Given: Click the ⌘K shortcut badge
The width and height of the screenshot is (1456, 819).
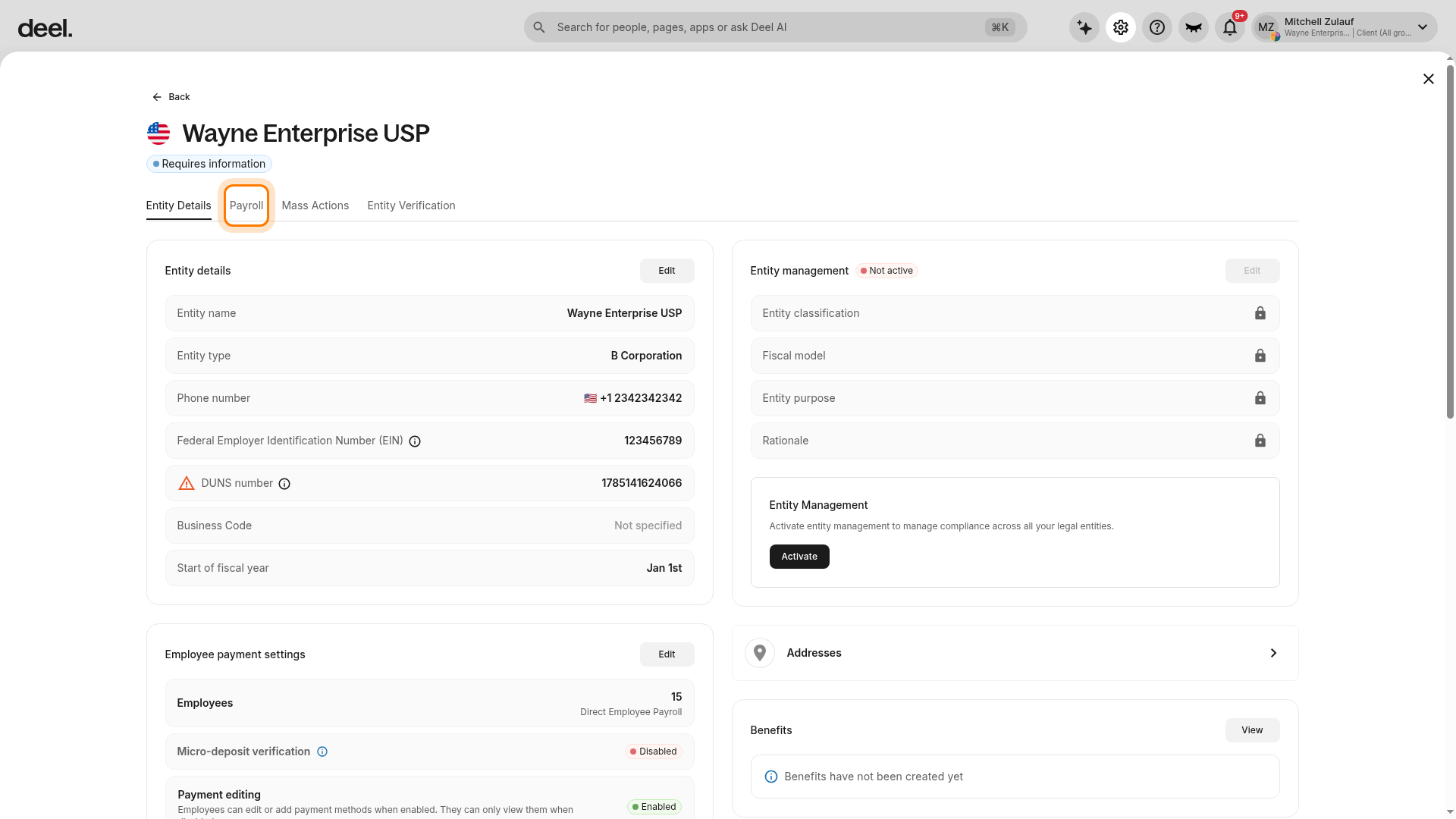Looking at the screenshot, I should [x=1000, y=27].
